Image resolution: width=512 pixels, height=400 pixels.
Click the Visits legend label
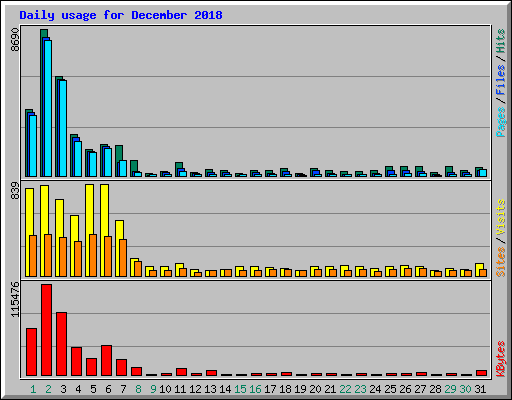coord(500,218)
